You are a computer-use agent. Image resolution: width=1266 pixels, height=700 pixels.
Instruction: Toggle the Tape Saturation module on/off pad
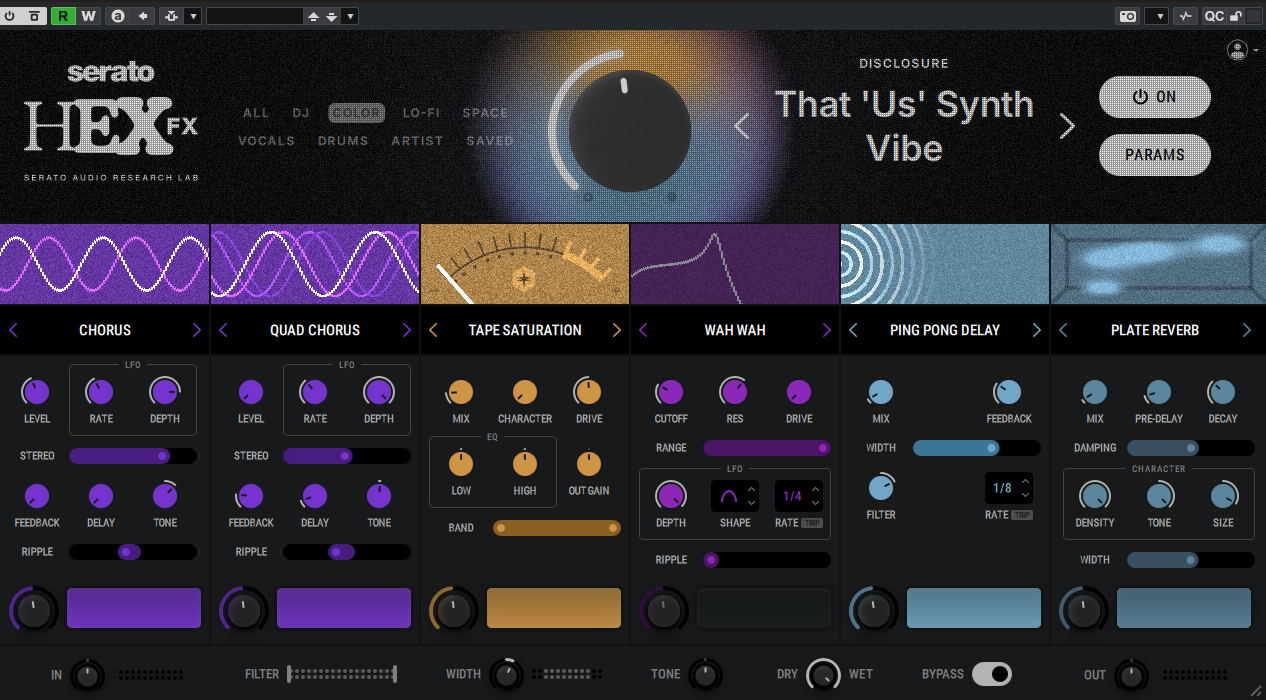coord(554,608)
